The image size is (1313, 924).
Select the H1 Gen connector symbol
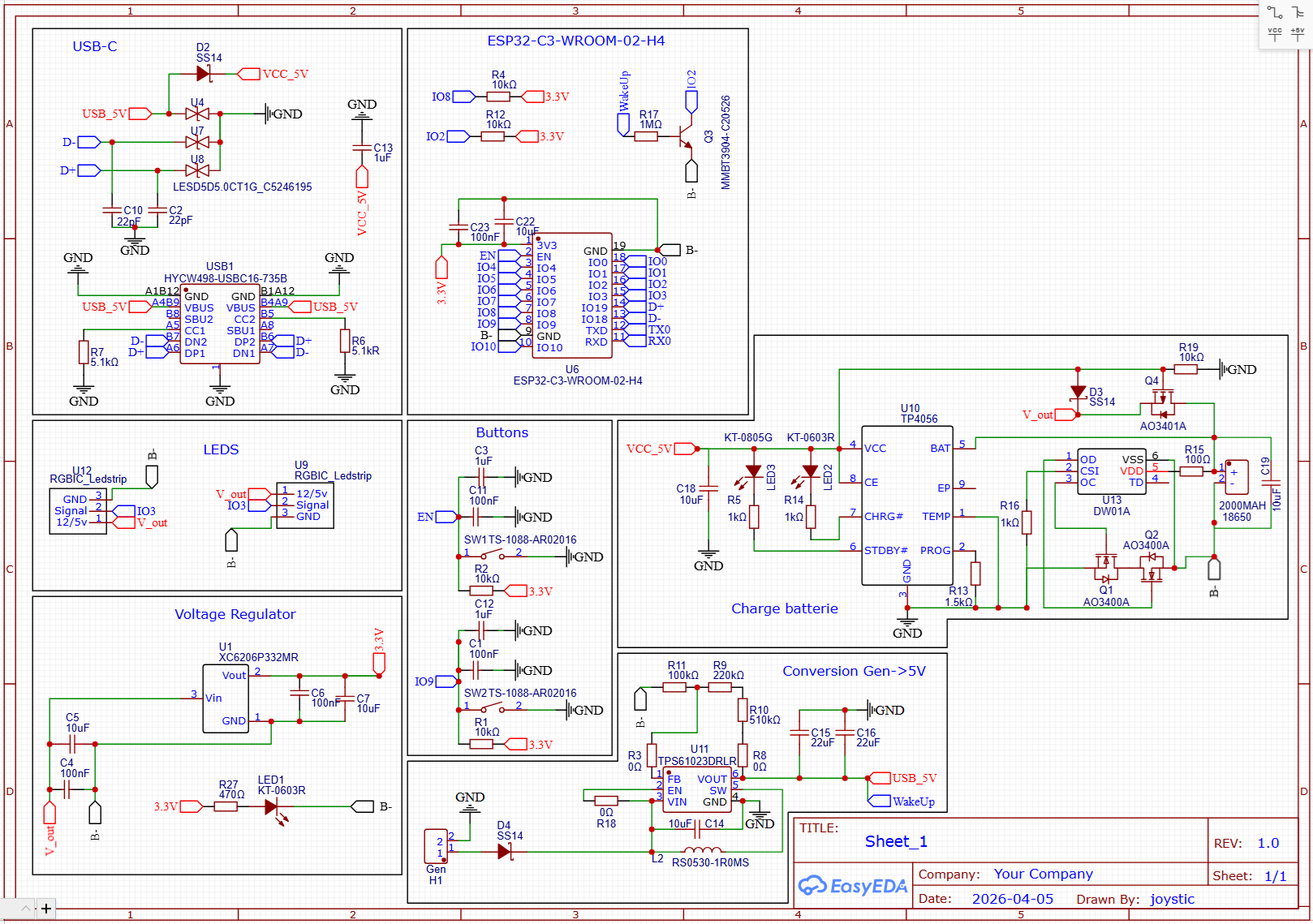coord(437,847)
